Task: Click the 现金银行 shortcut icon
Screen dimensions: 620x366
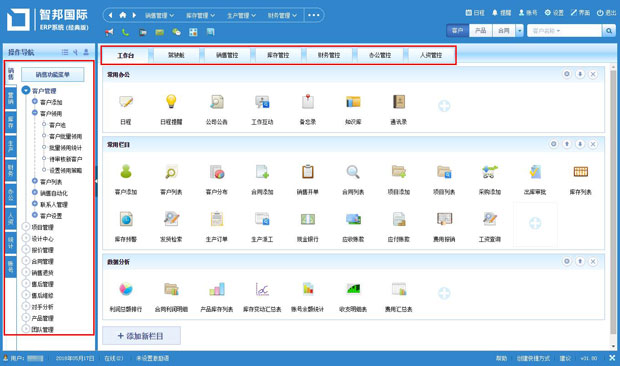Action: point(308,219)
